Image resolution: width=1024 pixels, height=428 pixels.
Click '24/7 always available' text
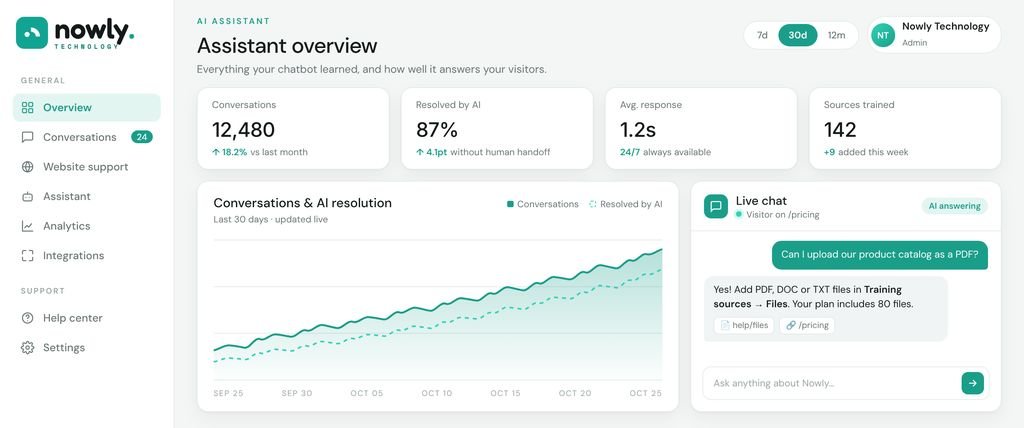click(665, 152)
